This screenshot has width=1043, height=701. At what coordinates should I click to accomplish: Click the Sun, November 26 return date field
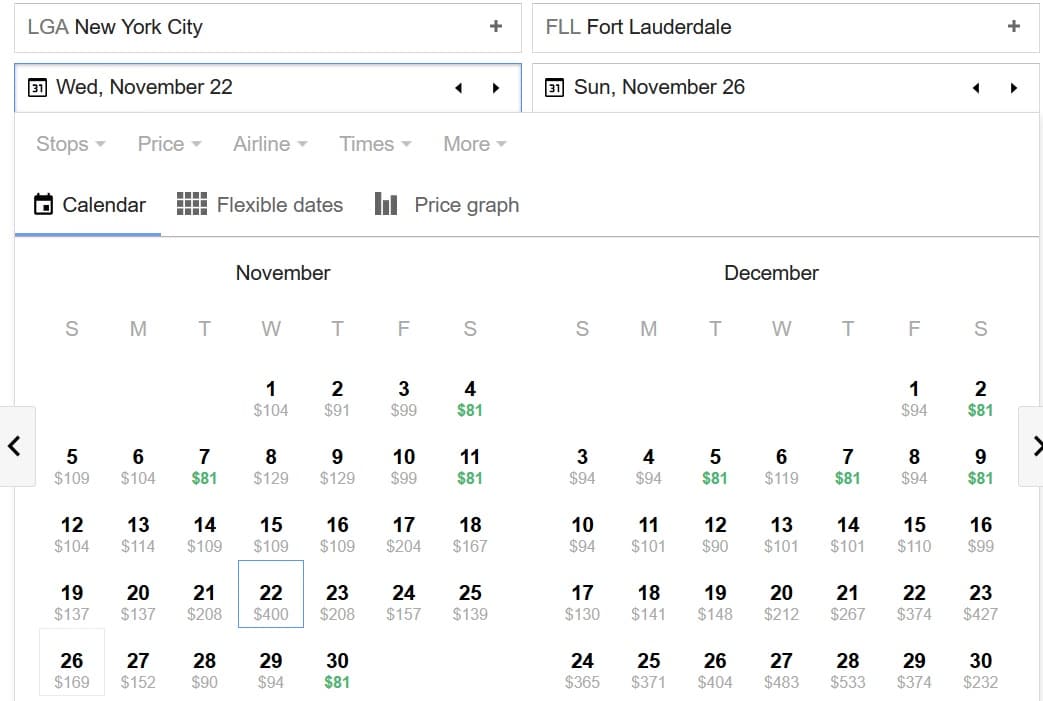point(786,88)
